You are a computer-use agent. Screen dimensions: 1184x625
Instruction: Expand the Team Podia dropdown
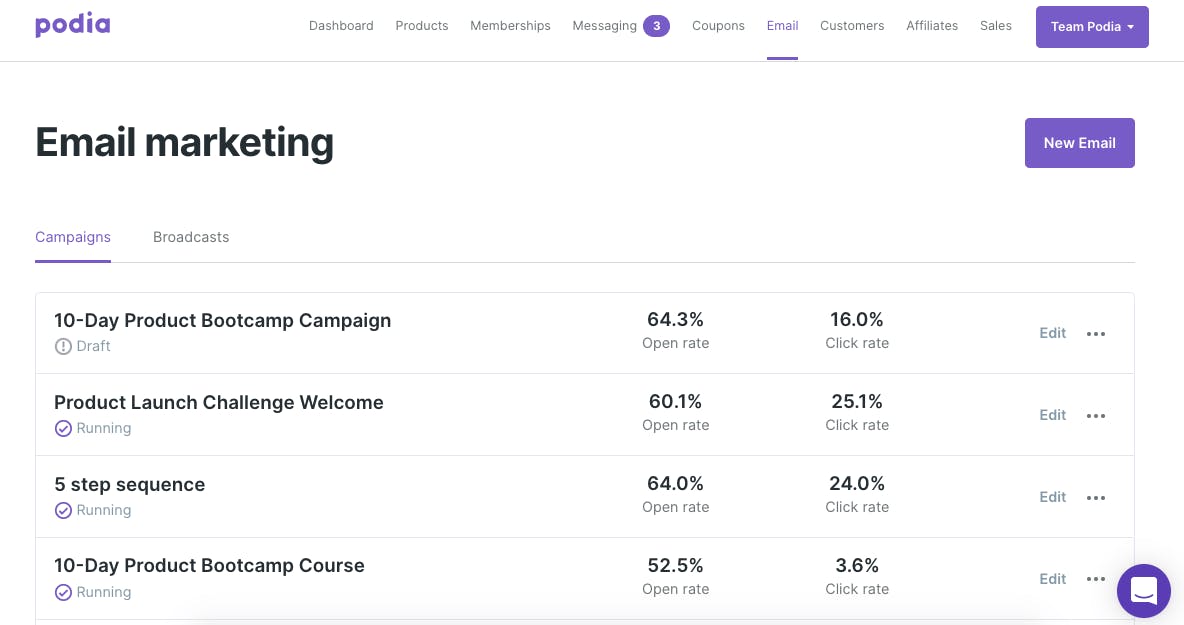coord(1092,27)
